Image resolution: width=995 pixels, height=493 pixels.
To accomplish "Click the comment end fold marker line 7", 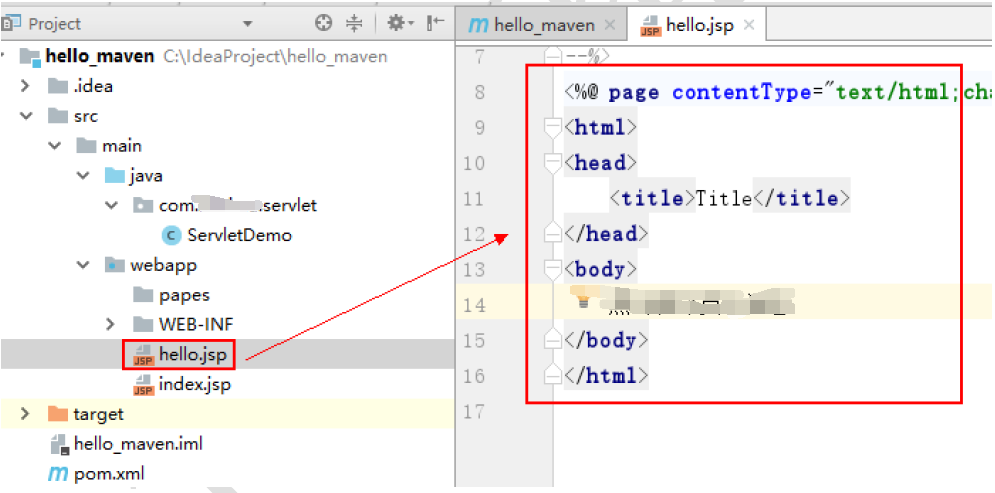I will pyautogui.click(x=553, y=56).
